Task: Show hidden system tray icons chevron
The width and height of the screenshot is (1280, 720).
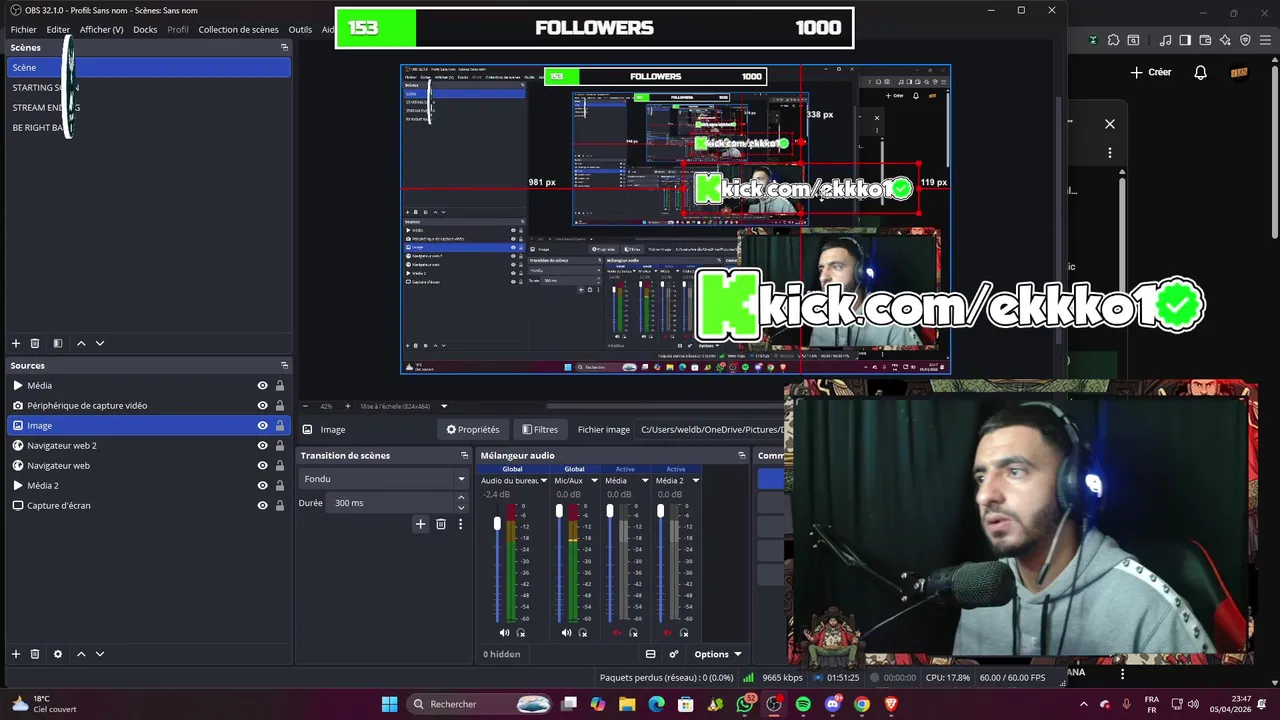Action: (x=1083, y=704)
